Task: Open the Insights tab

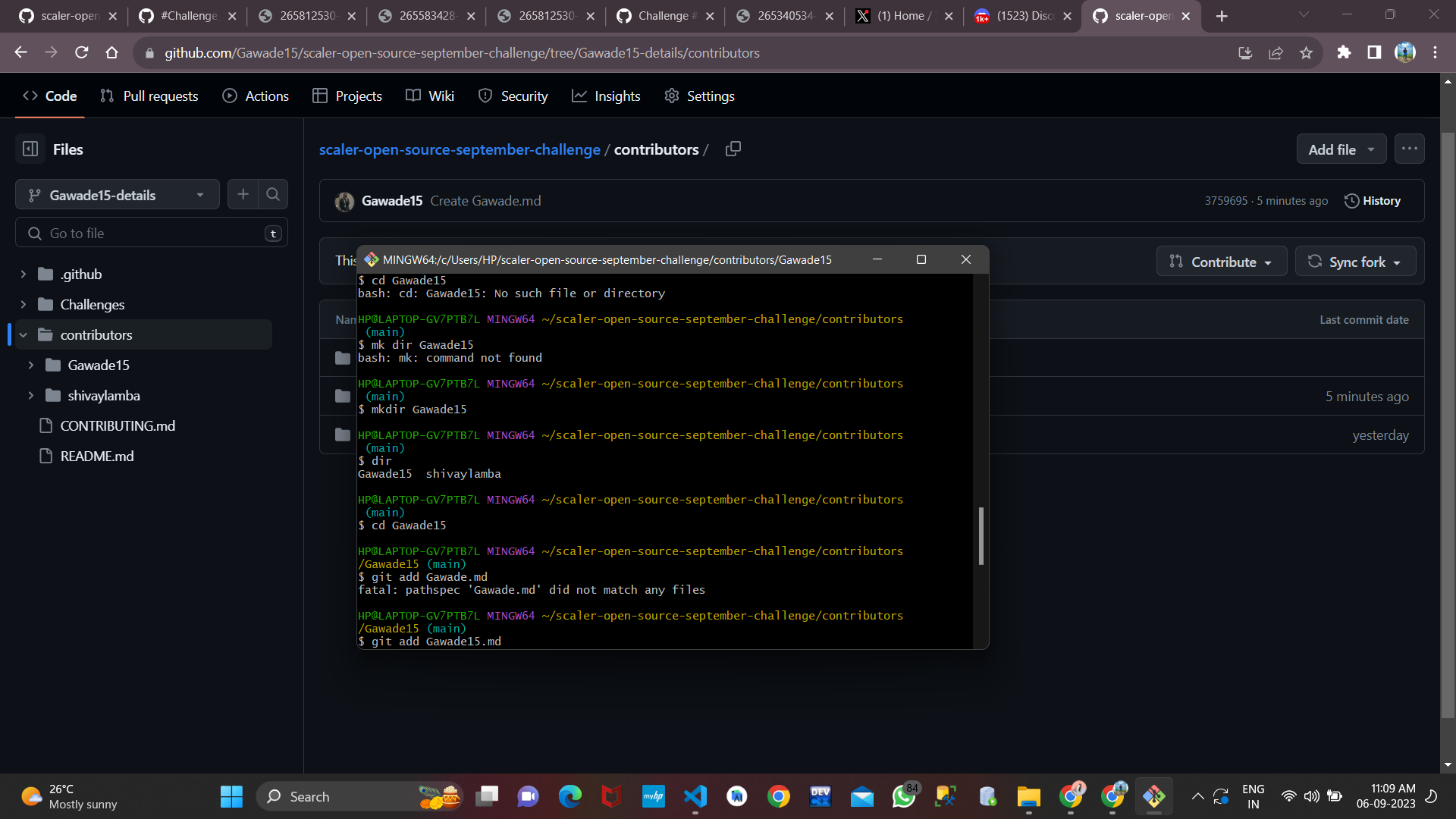Action: coord(606,96)
